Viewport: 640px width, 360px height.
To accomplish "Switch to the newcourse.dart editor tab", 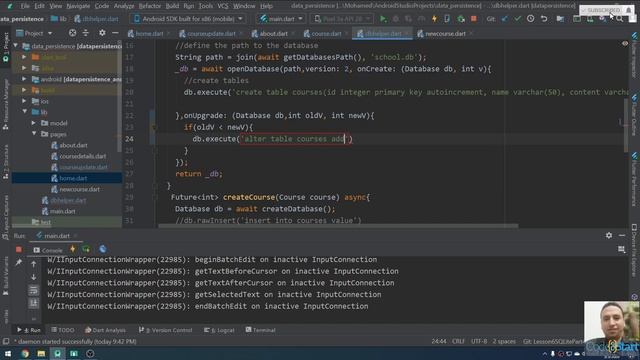I will [x=444, y=33].
